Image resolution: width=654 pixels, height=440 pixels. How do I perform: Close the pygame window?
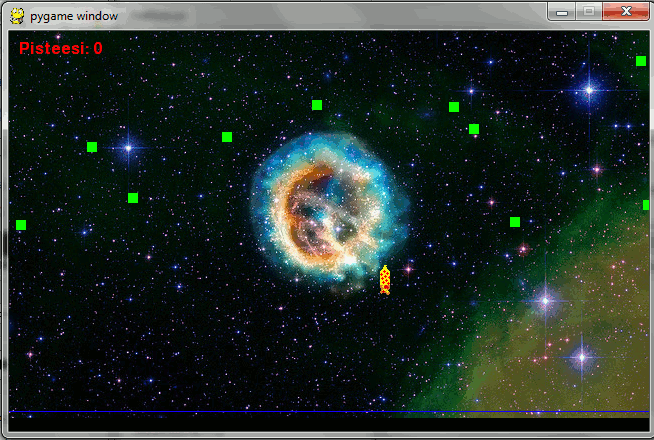[x=626, y=12]
